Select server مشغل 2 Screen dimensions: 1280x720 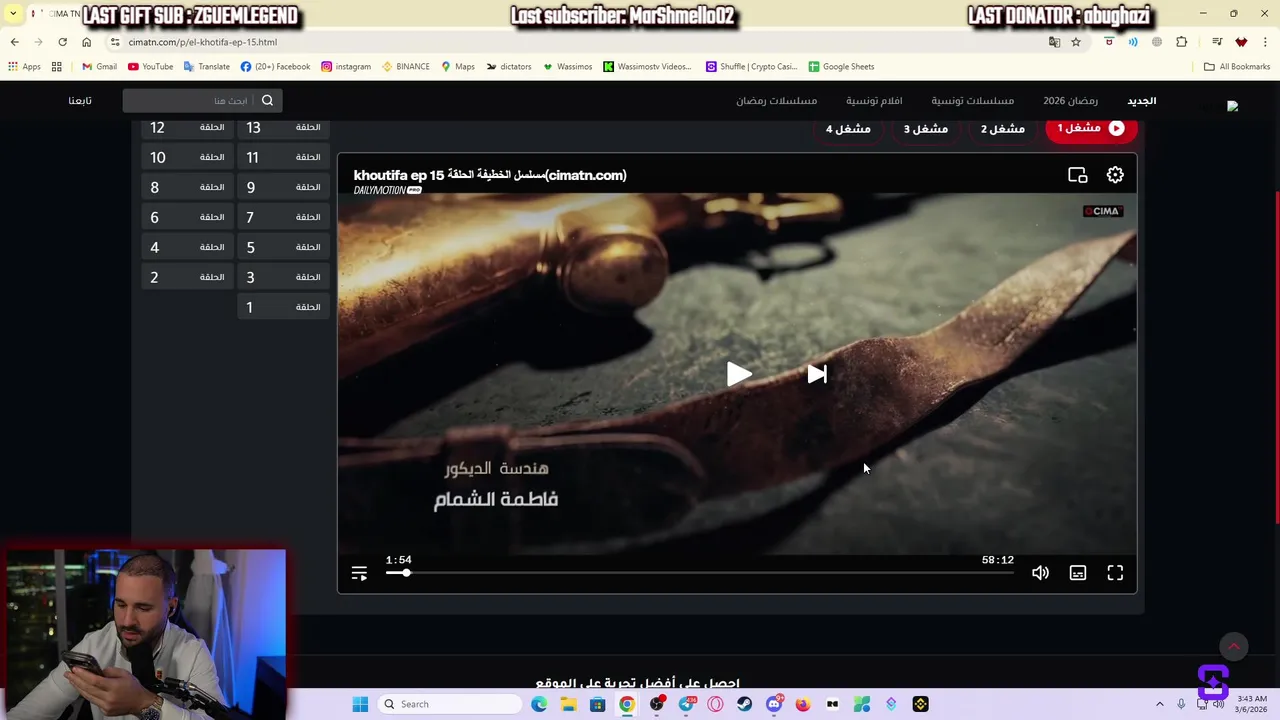[x=1002, y=128]
